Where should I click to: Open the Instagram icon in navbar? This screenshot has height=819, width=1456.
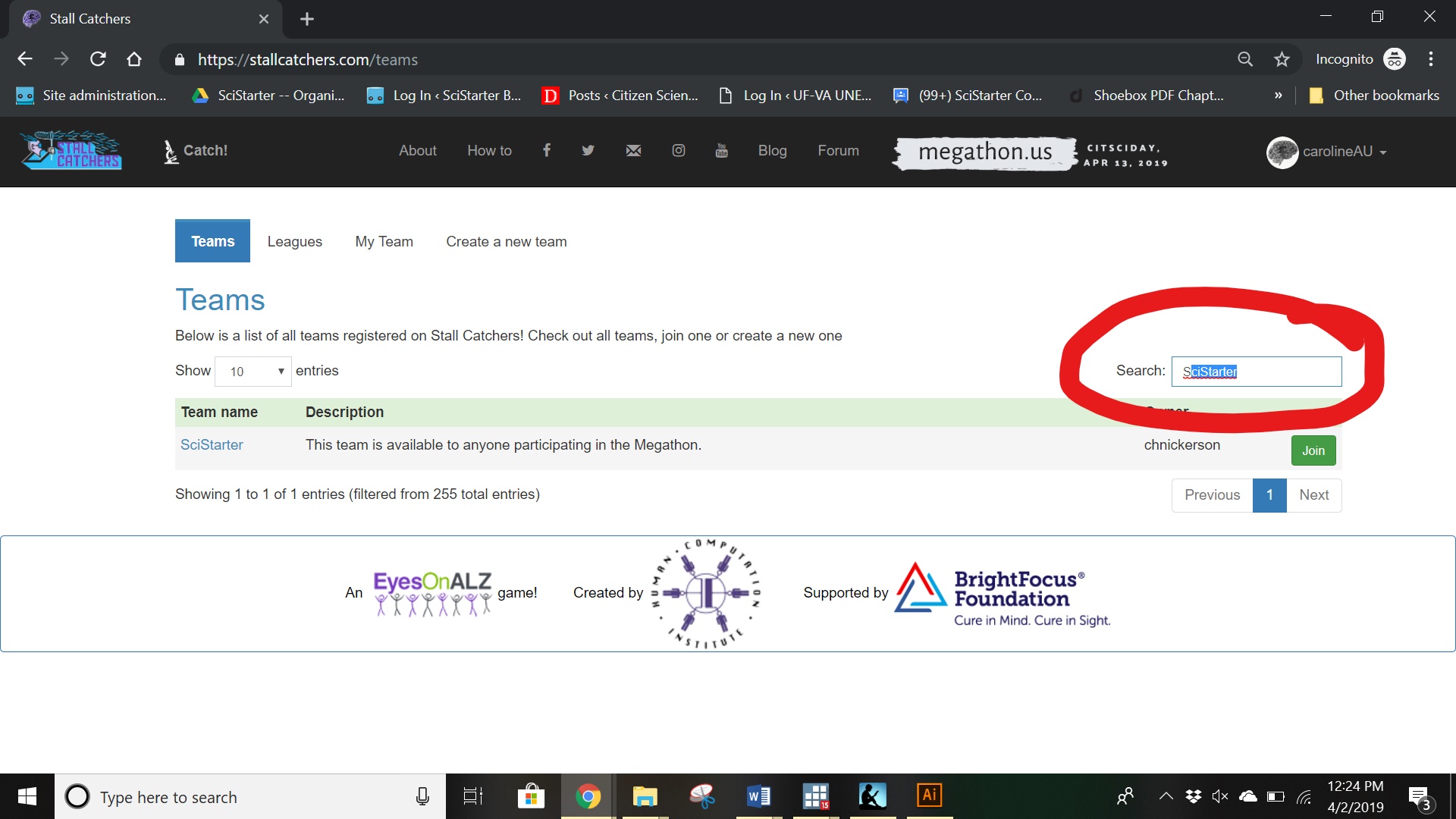click(x=679, y=150)
